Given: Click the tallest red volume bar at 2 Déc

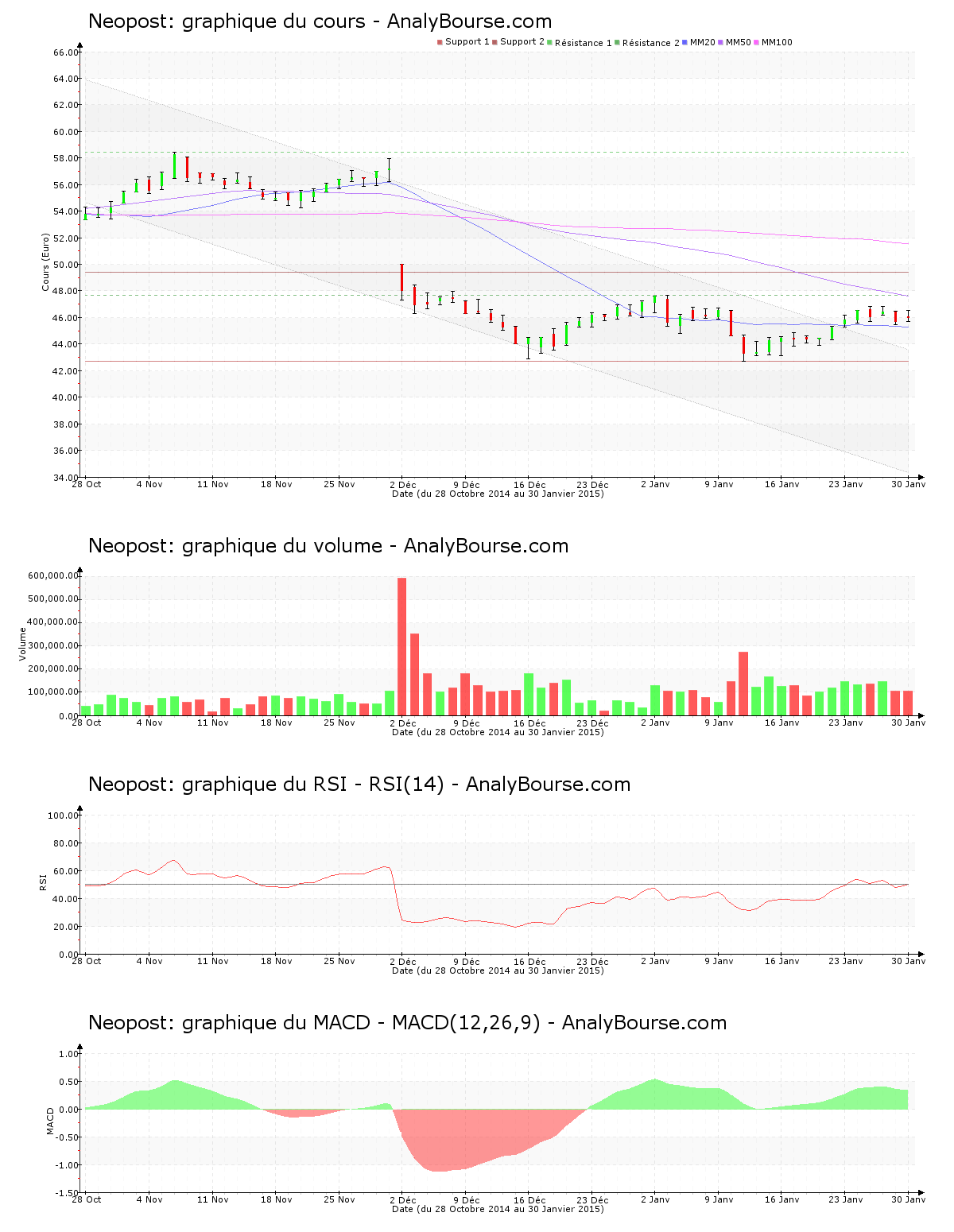Looking at the screenshot, I should coord(402,646).
